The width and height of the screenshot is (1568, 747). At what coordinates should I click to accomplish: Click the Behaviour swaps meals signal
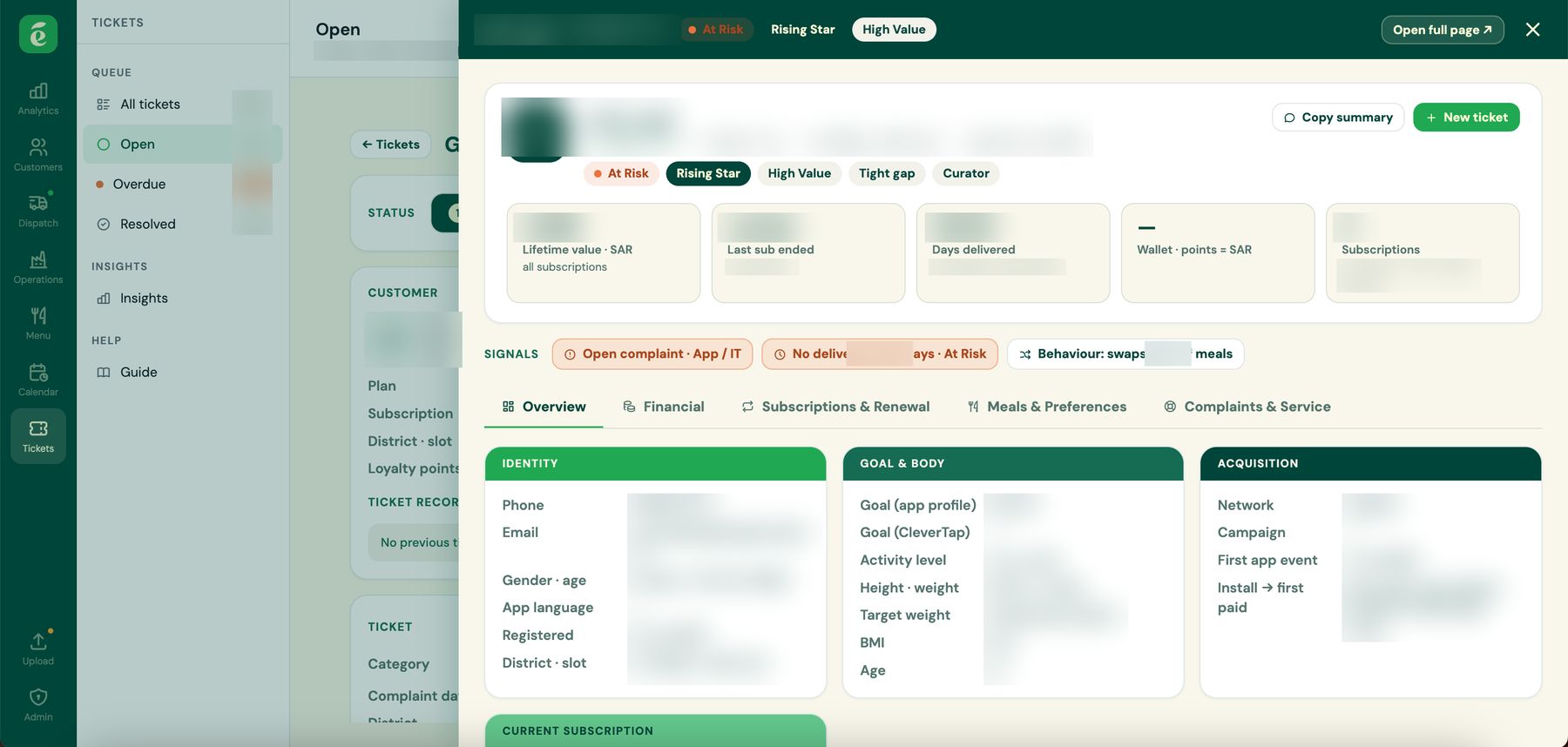tap(1125, 354)
